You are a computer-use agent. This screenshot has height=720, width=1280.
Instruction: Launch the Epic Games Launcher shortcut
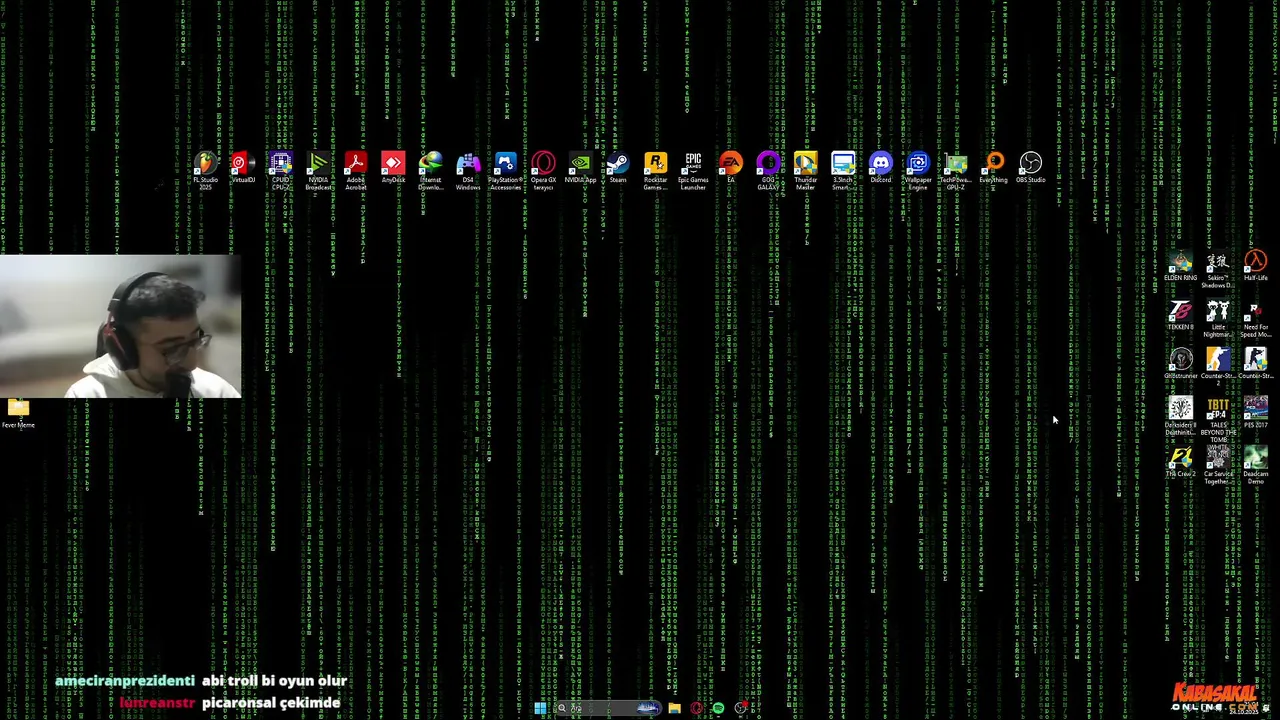693,171
